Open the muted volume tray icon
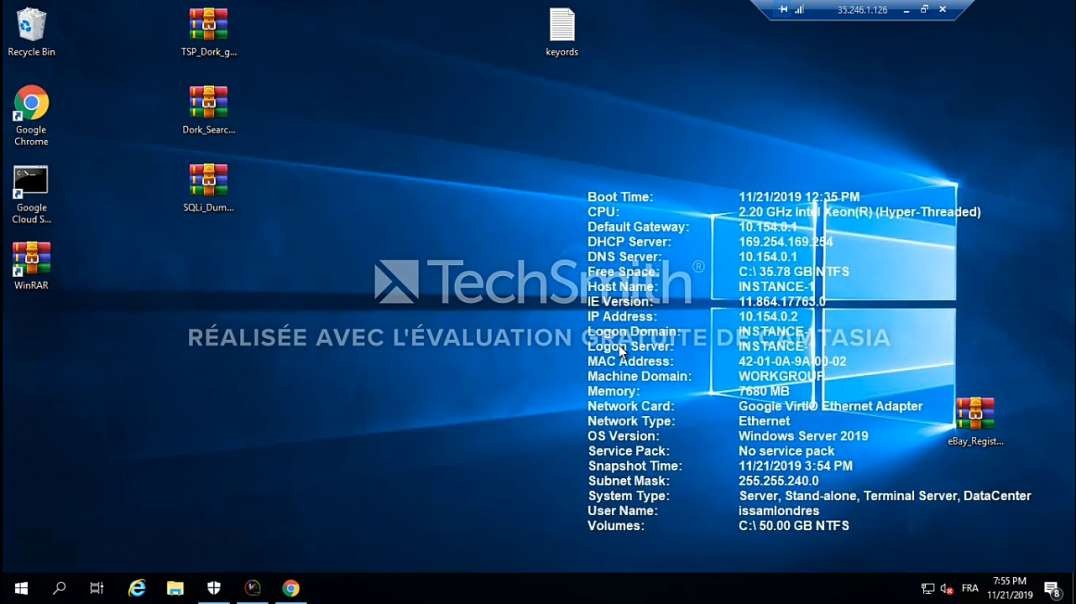This screenshot has height=604, width=1076. point(947,588)
